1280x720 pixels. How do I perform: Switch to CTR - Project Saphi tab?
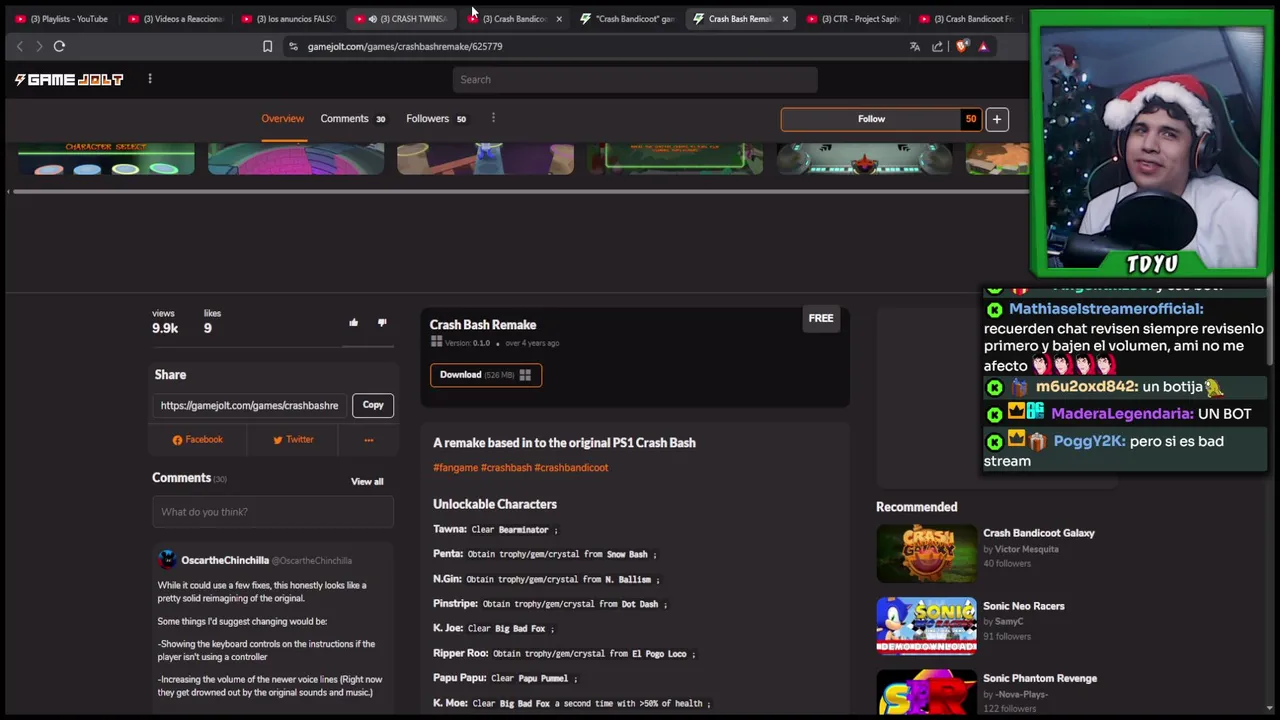(x=853, y=19)
